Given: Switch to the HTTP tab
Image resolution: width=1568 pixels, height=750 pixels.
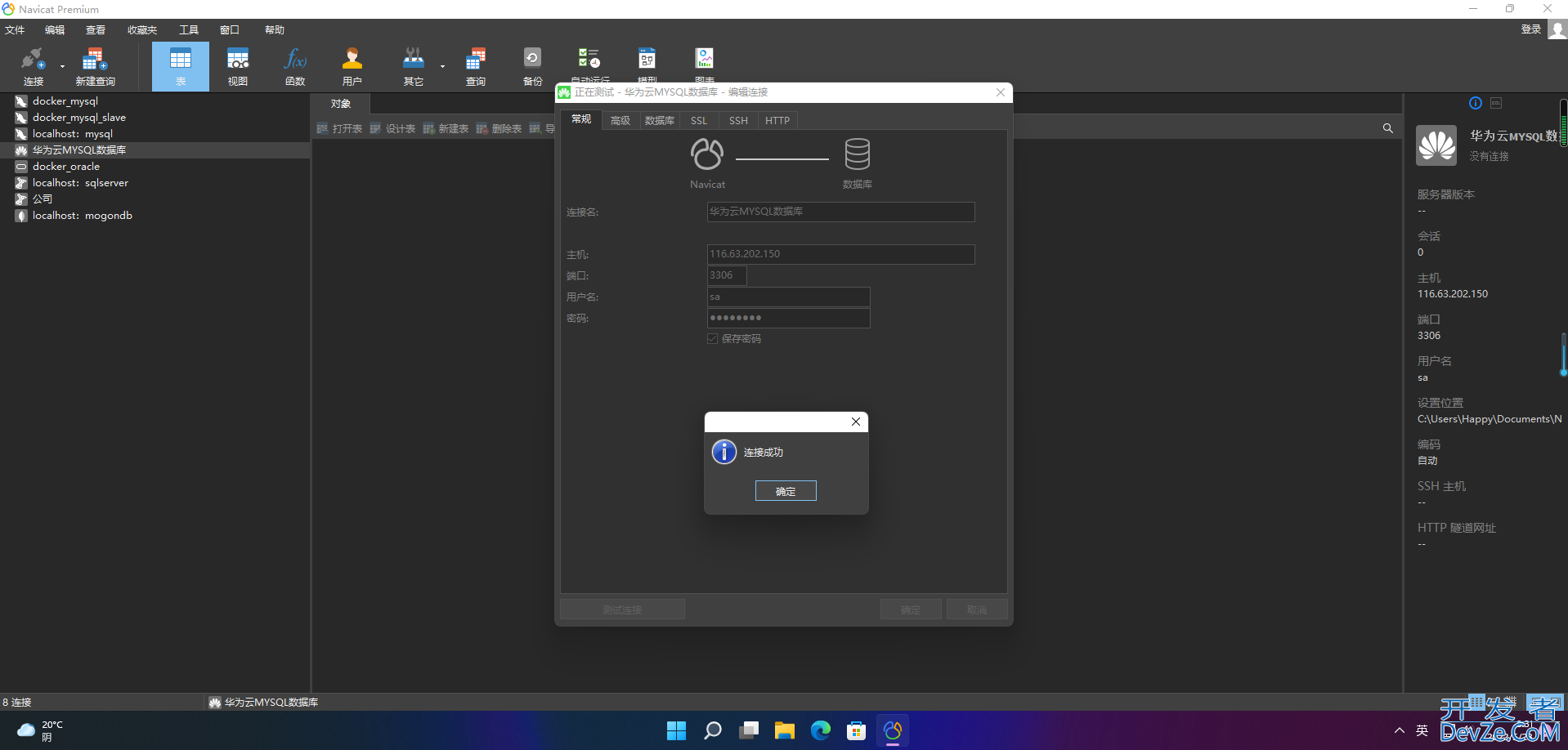Looking at the screenshot, I should (x=777, y=121).
